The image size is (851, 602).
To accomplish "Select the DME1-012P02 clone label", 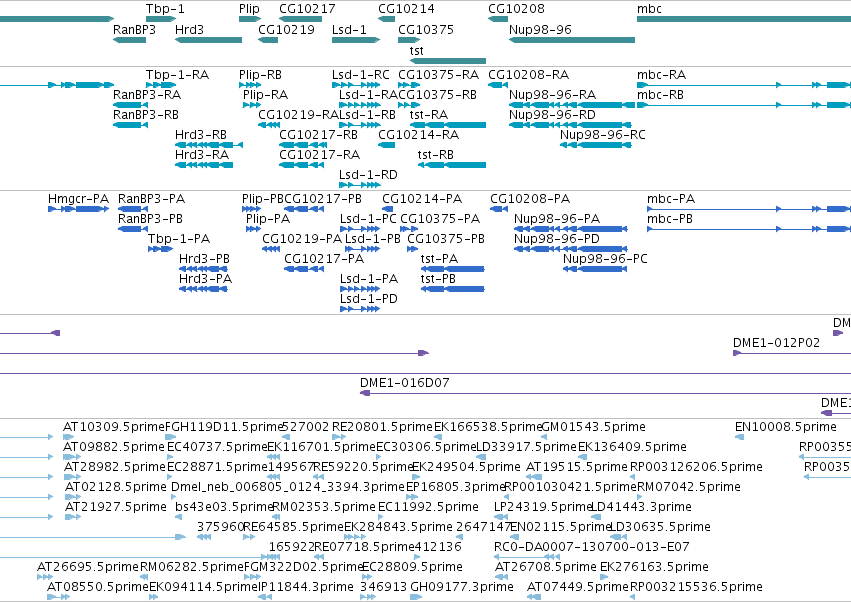I will 776,343.
